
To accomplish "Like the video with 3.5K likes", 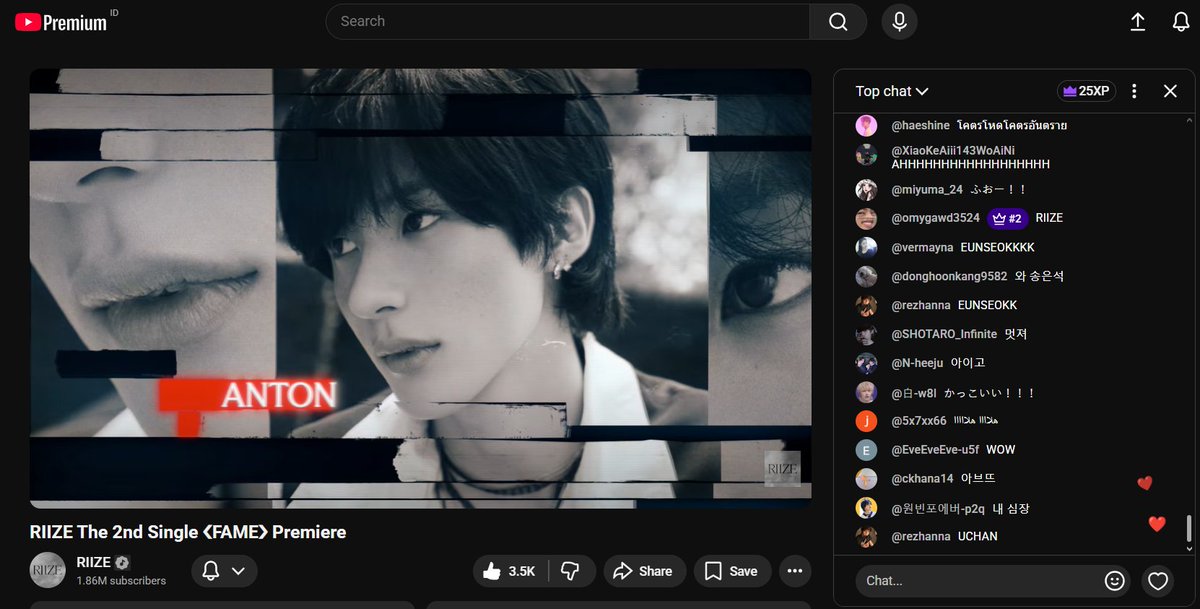I will point(510,571).
